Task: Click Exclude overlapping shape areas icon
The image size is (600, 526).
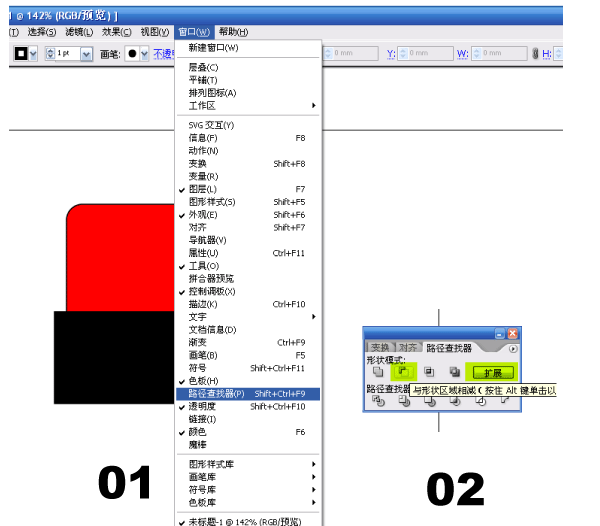Action: (455, 371)
